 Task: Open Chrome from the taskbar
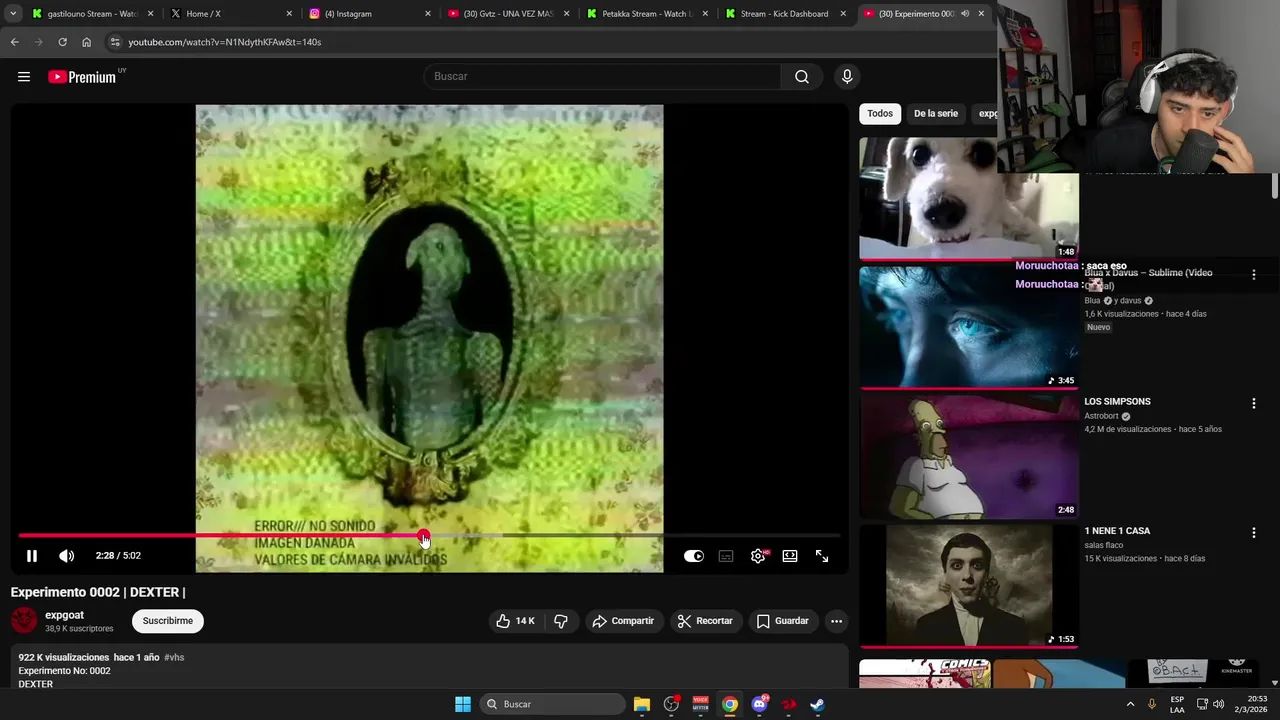point(730,704)
